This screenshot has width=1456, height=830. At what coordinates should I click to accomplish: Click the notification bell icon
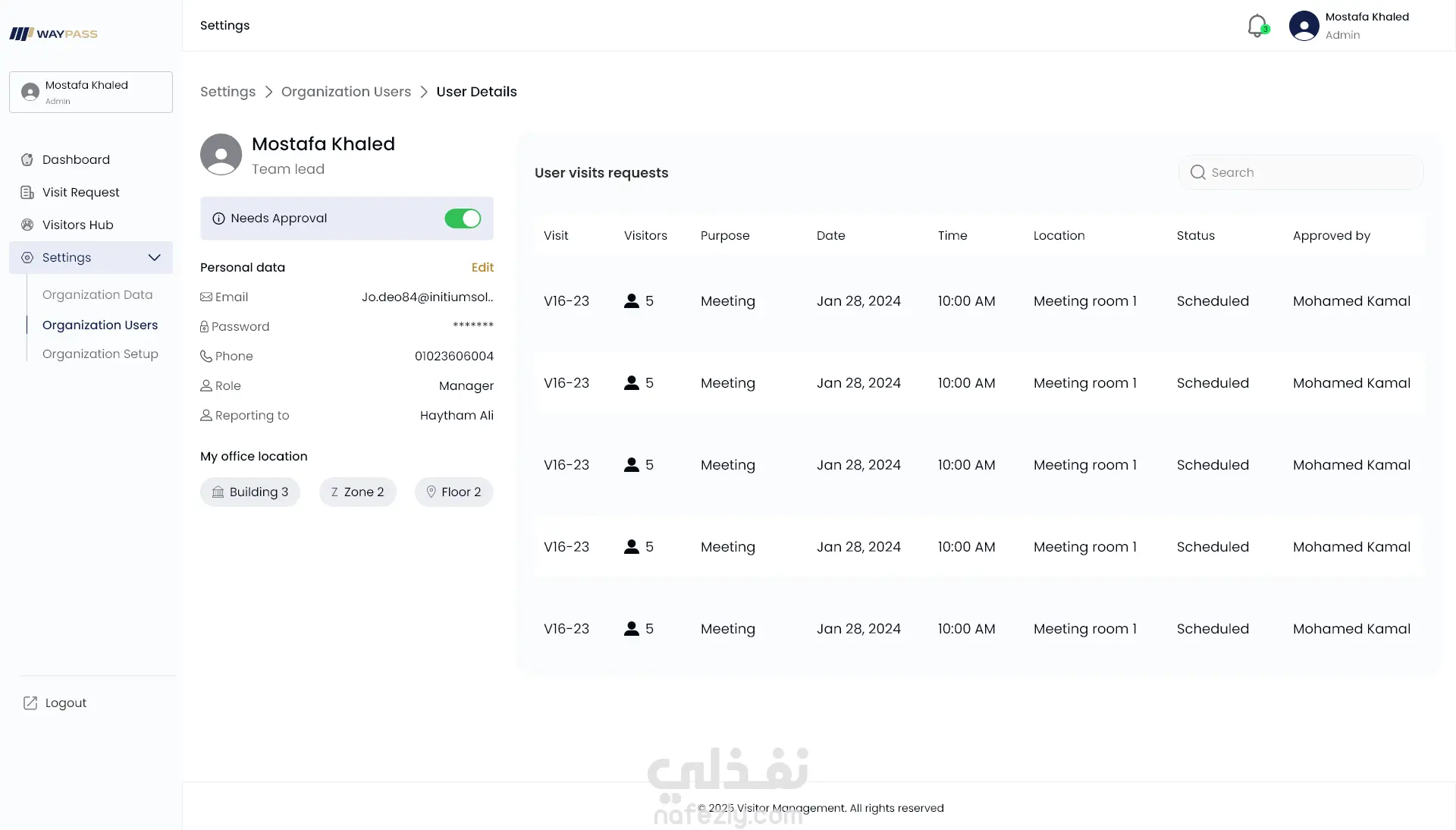pos(1257,25)
